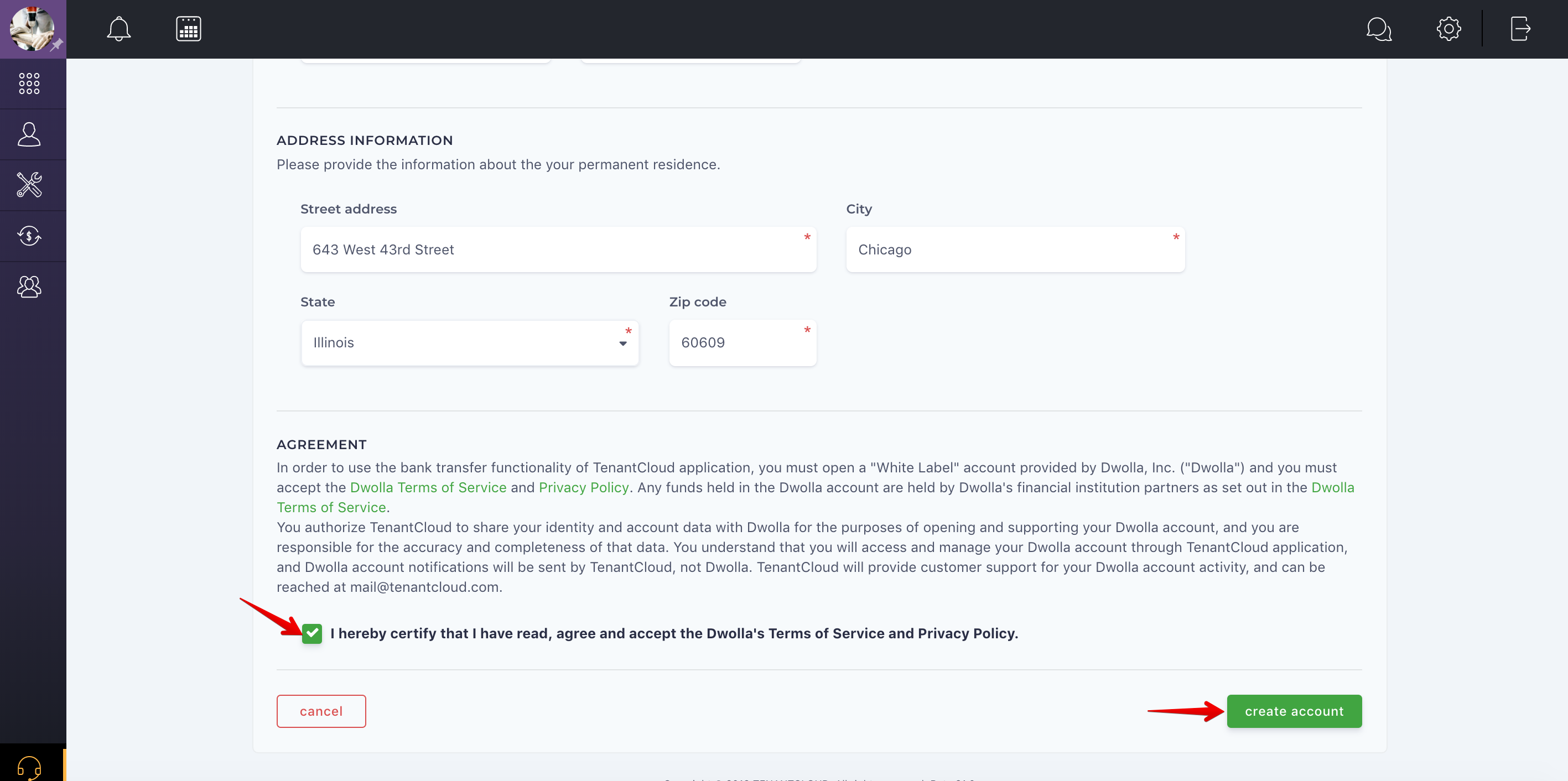Open the profile person sidebar icon
1568x781 pixels.
coord(29,134)
